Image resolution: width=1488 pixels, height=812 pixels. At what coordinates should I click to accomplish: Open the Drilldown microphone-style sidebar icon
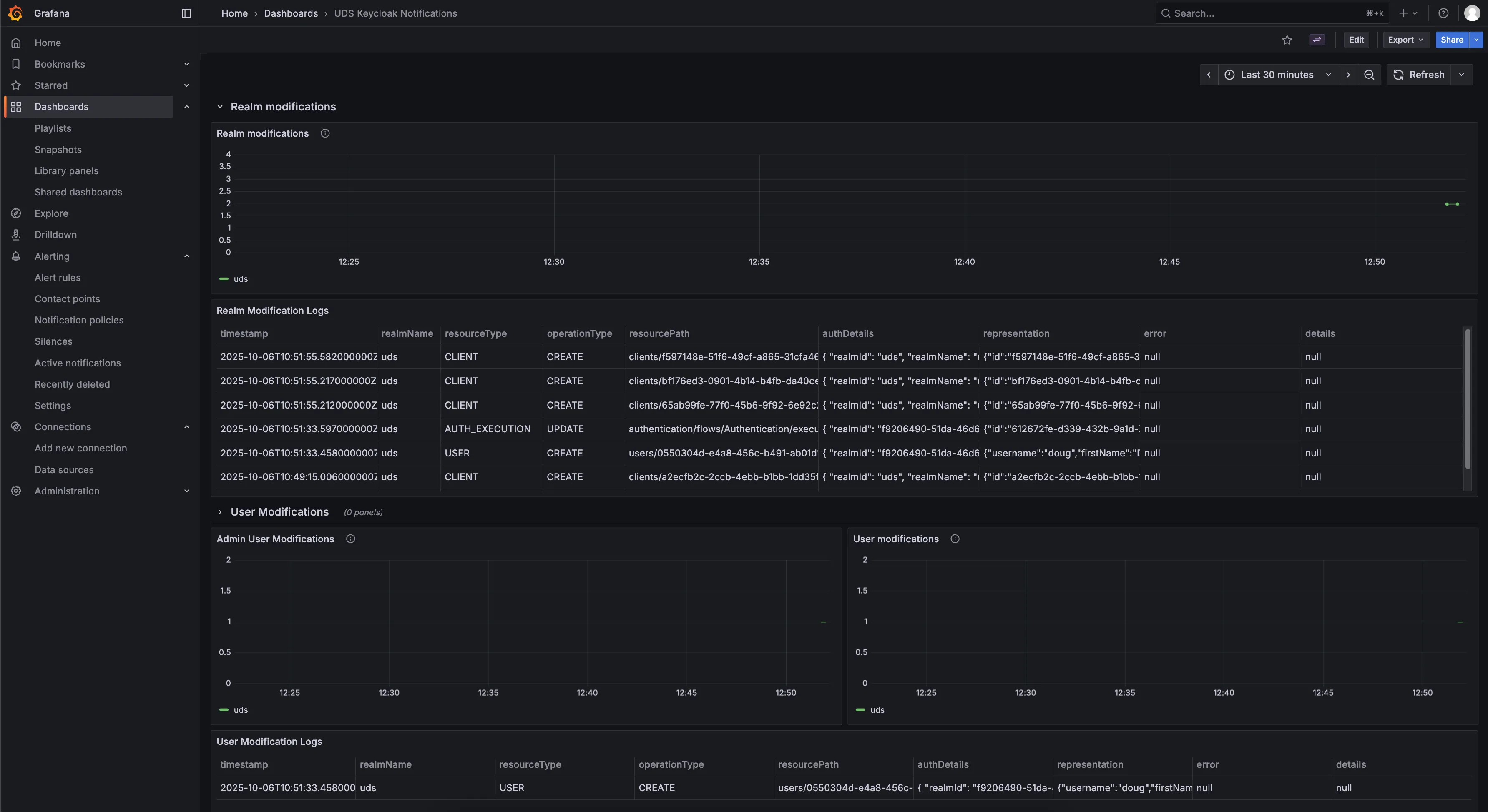click(15, 235)
